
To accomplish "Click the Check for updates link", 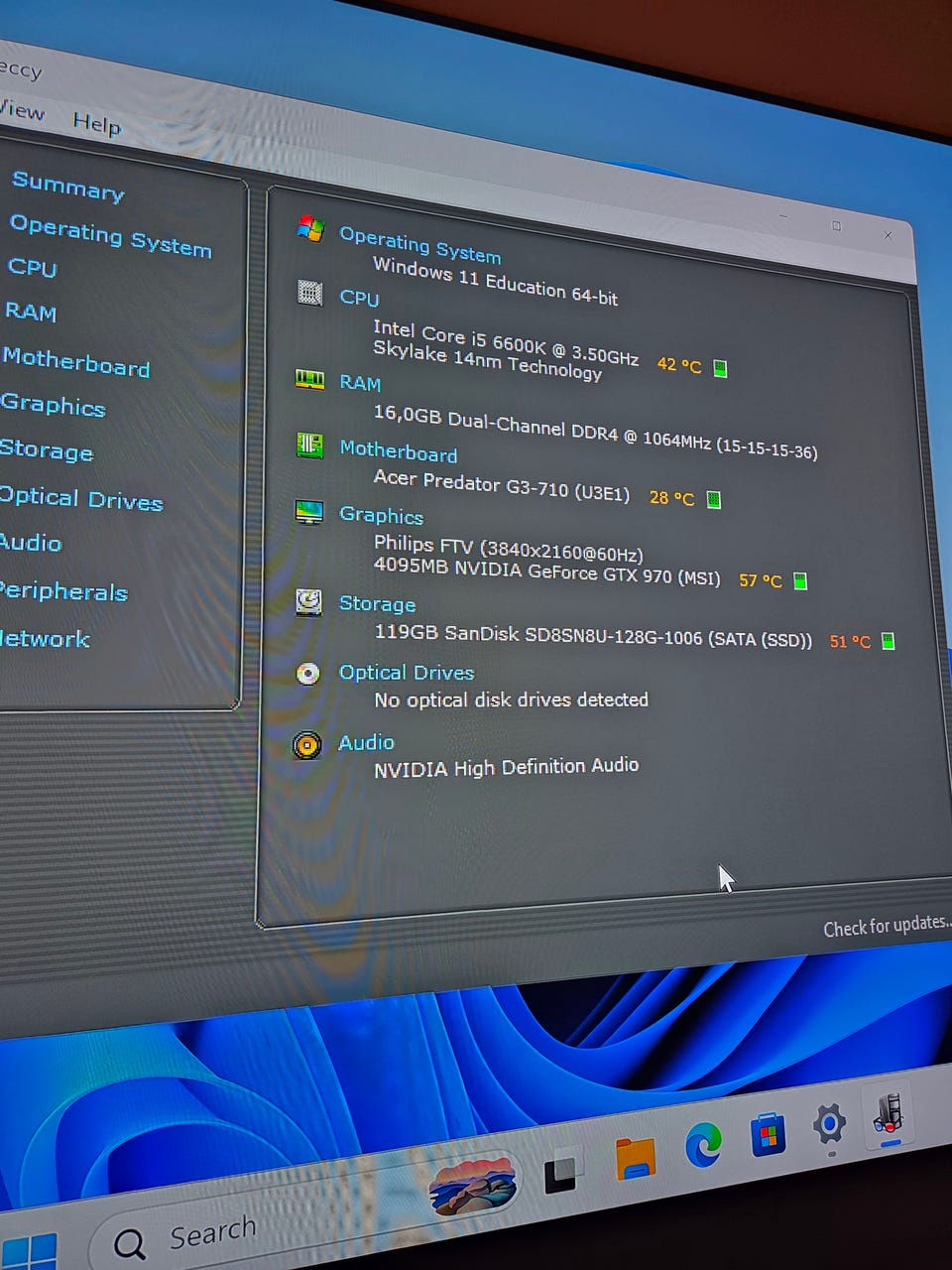I will coord(887,926).
